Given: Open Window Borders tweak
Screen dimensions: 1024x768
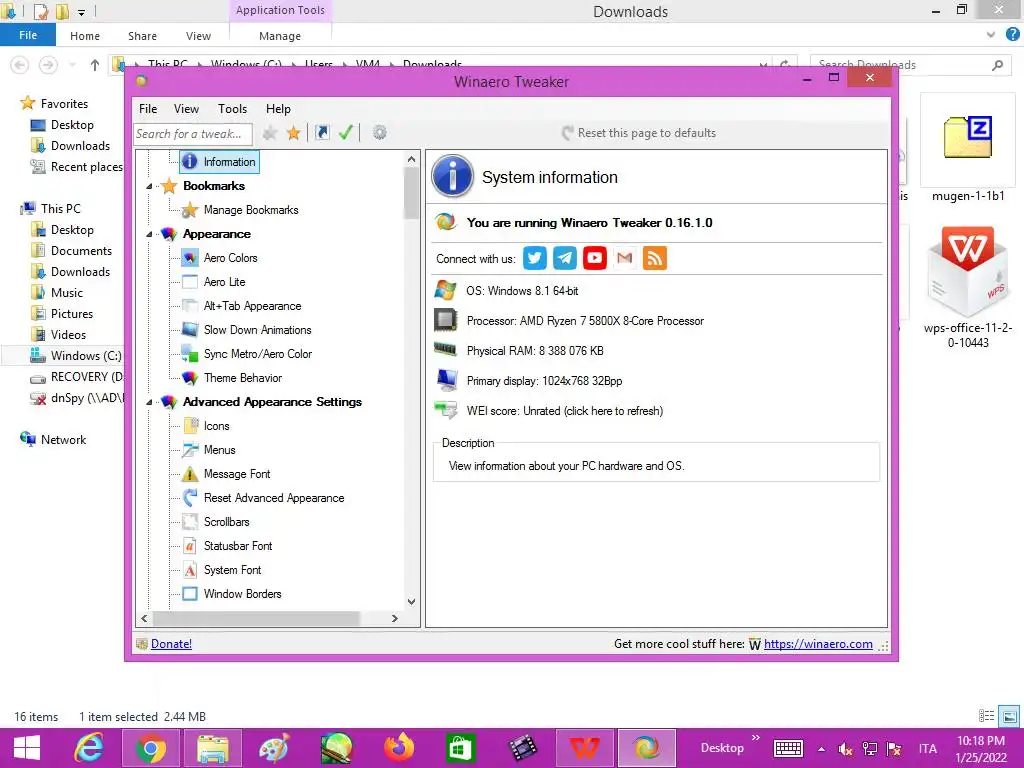Looking at the screenshot, I should point(242,594).
